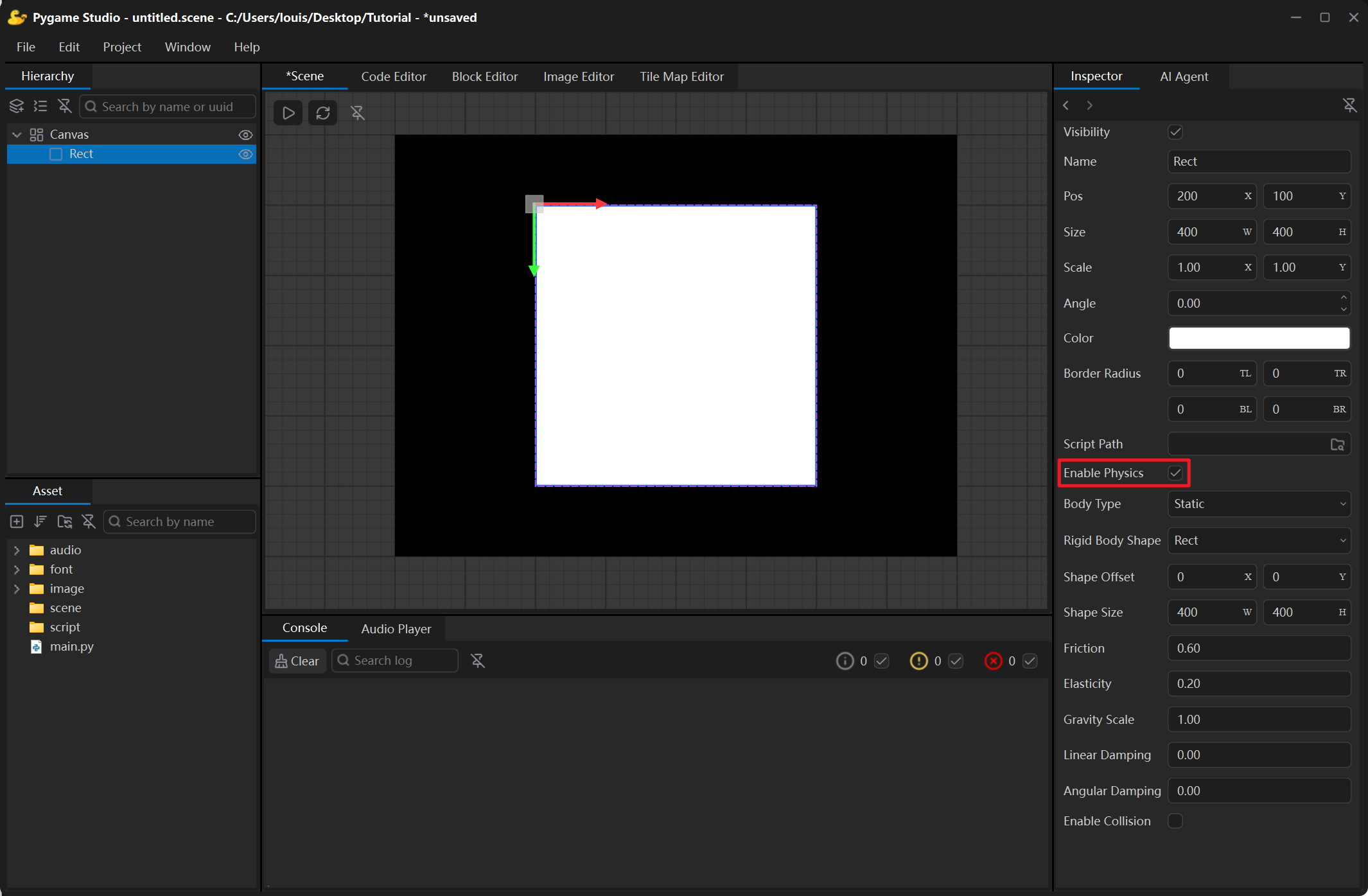
Task: Click the Pygame Studio app logo
Action: point(17,17)
